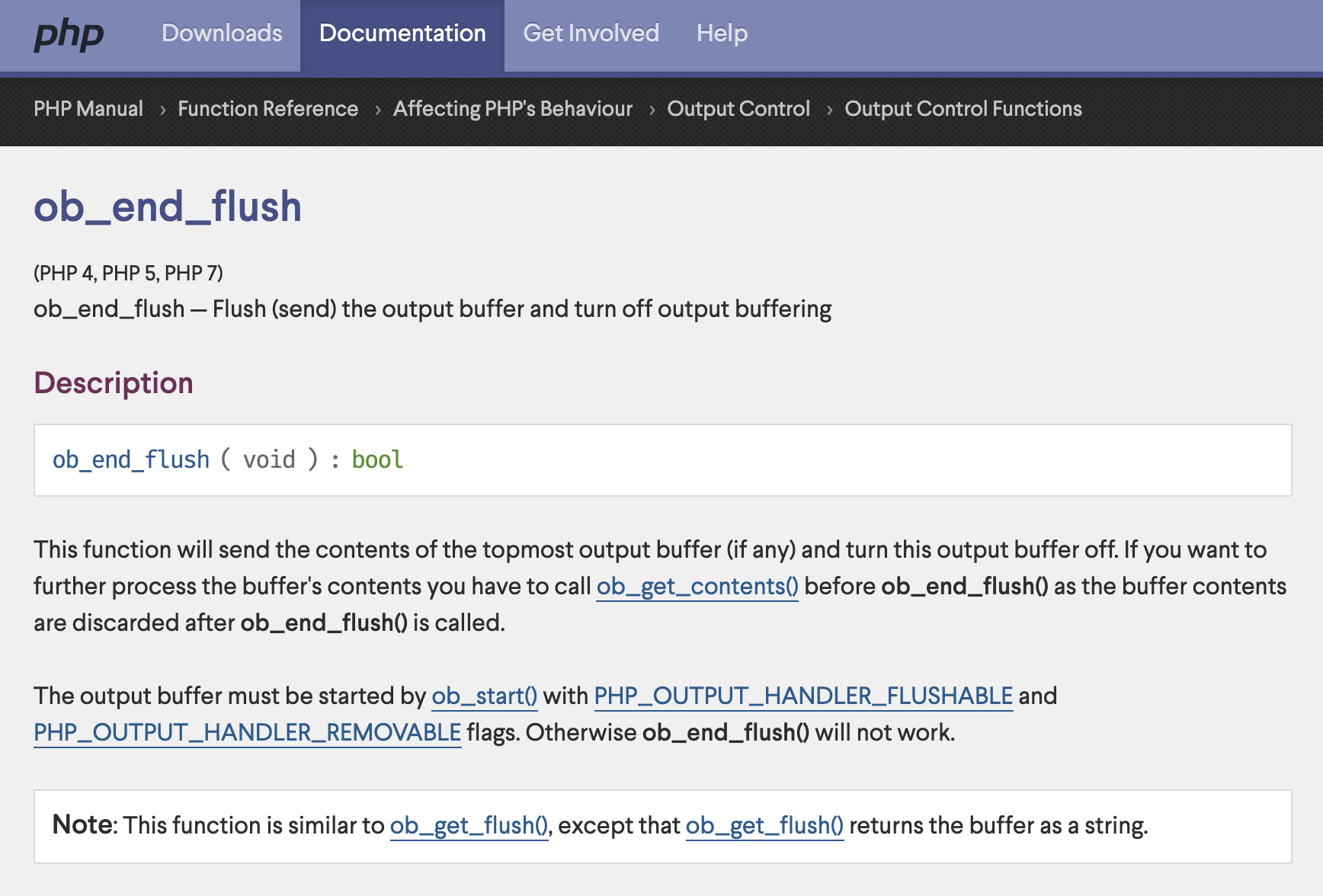This screenshot has height=896, width=1323.
Task: Click the Description section heading
Action: point(114,383)
